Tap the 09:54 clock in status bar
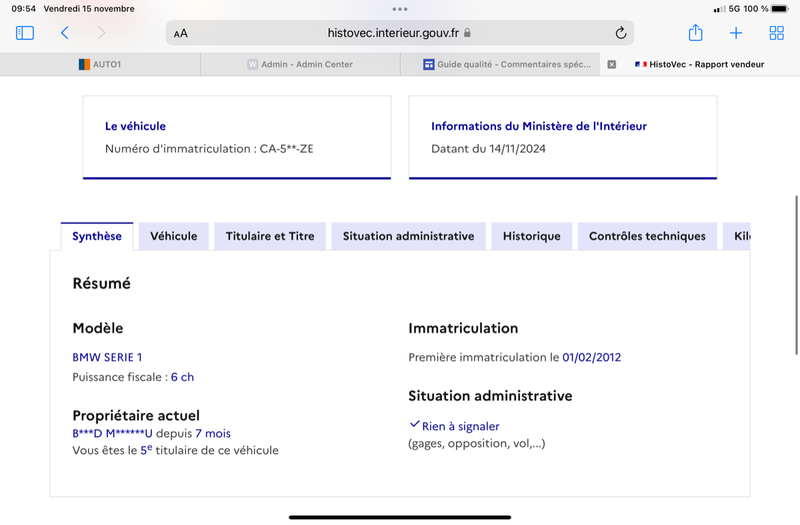Image resolution: width=800 pixels, height=525 pixels. tap(23, 9)
